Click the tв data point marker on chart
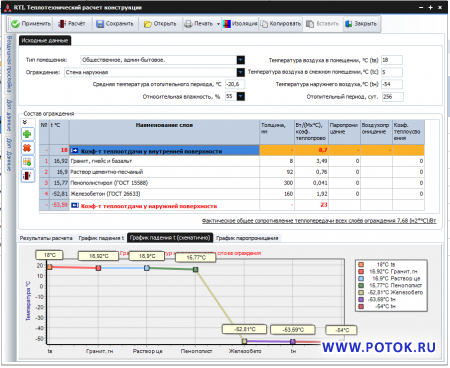This screenshot has width=450, height=368. (50, 267)
